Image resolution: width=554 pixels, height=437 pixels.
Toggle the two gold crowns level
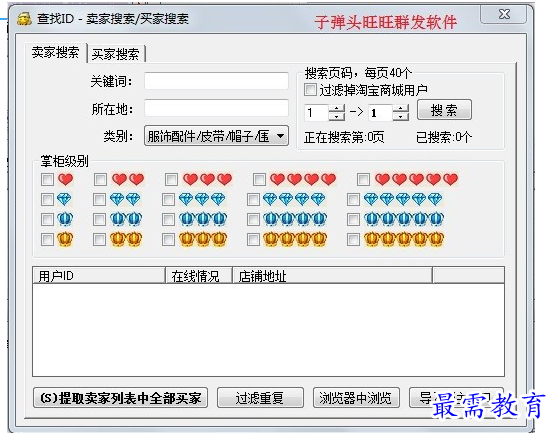click(x=99, y=240)
